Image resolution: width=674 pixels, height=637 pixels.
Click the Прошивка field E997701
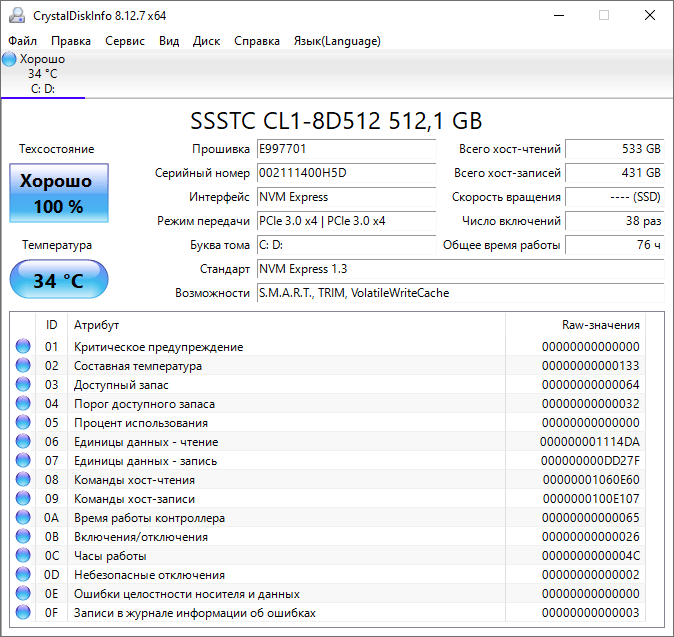[x=346, y=149]
